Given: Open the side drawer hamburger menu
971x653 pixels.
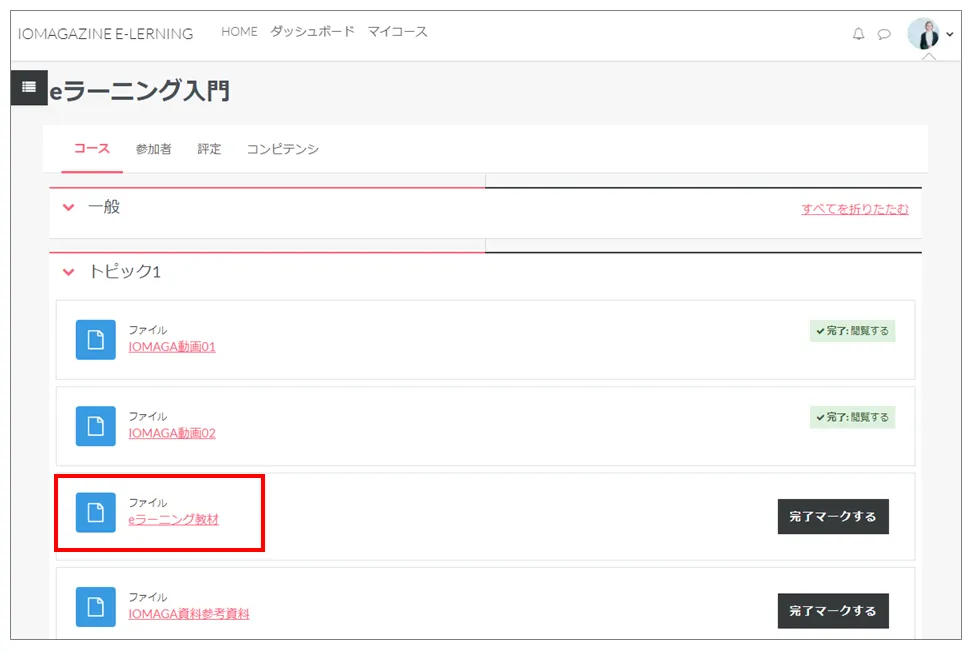Looking at the screenshot, I should point(29,88).
